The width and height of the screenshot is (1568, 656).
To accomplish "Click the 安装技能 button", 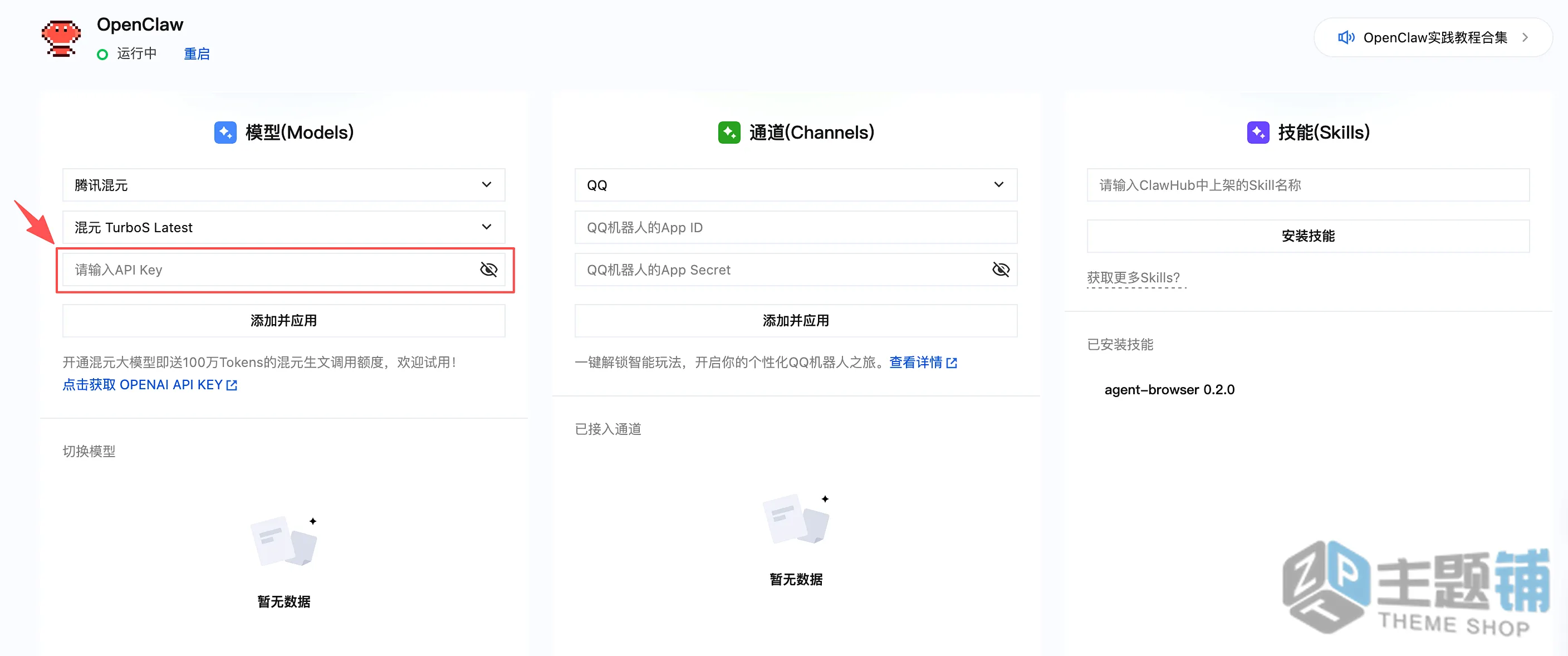I will pyautogui.click(x=1307, y=236).
